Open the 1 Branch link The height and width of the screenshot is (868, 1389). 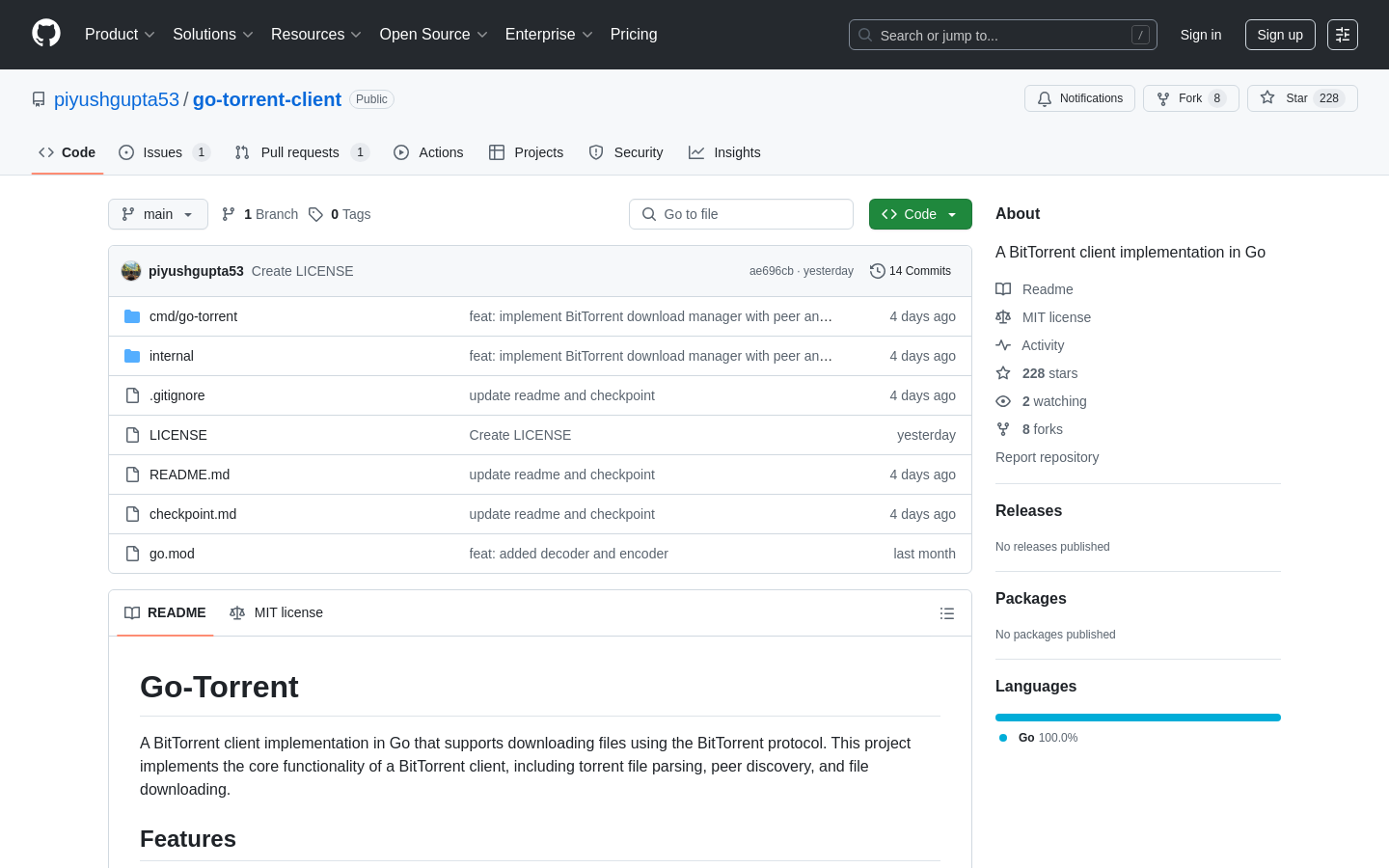pos(259,214)
